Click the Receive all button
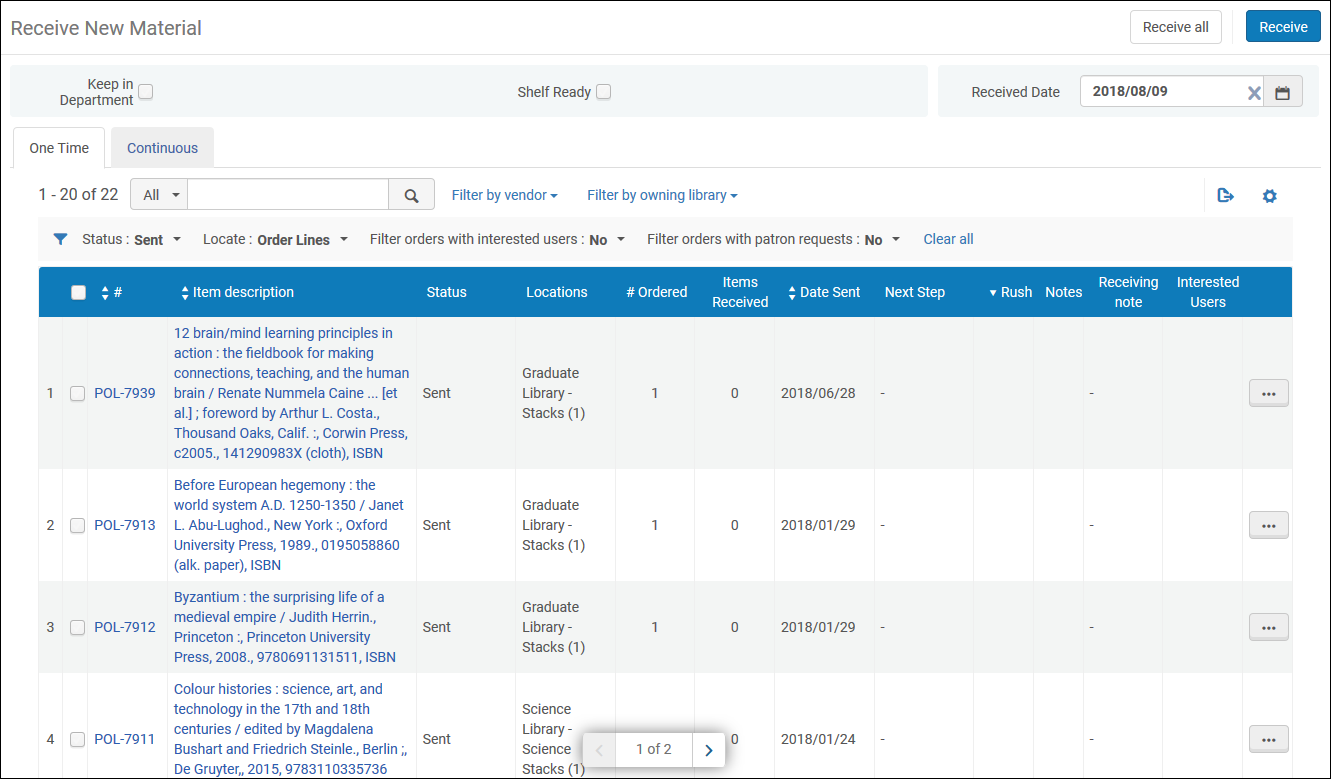This screenshot has height=779, width=1331. 1175,27
